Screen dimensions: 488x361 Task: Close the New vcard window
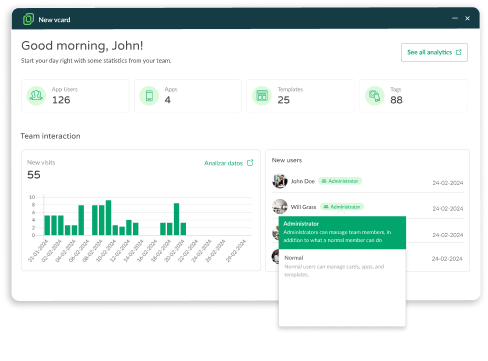pos(467,18)
